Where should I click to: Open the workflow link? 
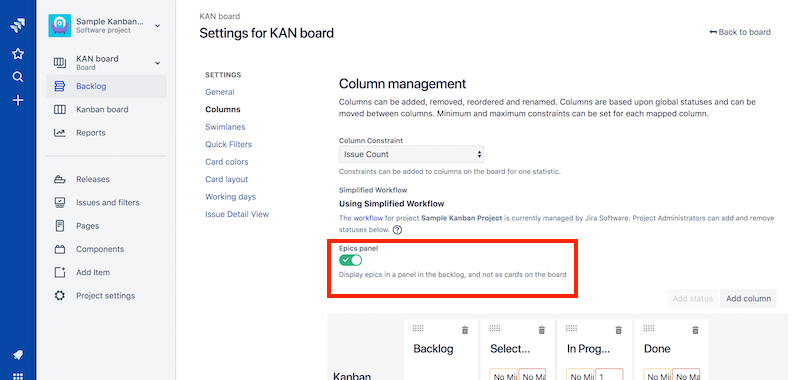368,218
